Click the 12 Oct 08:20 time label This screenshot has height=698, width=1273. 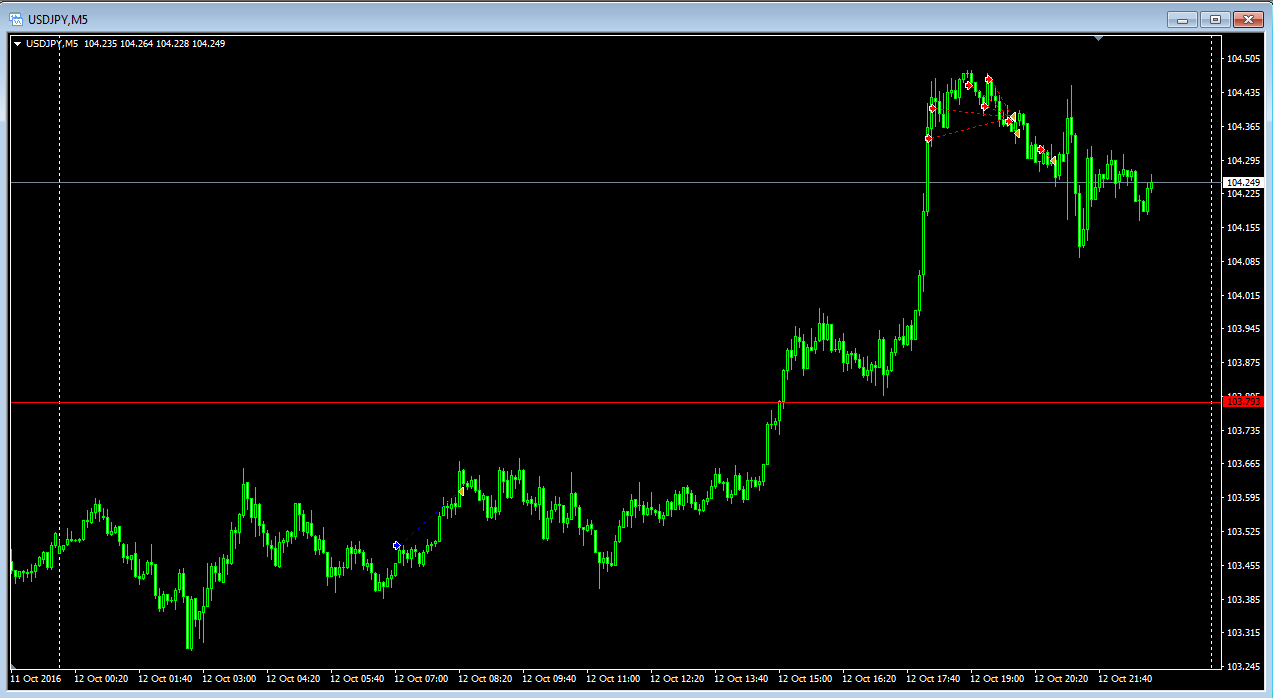click(x=485, y=679)
